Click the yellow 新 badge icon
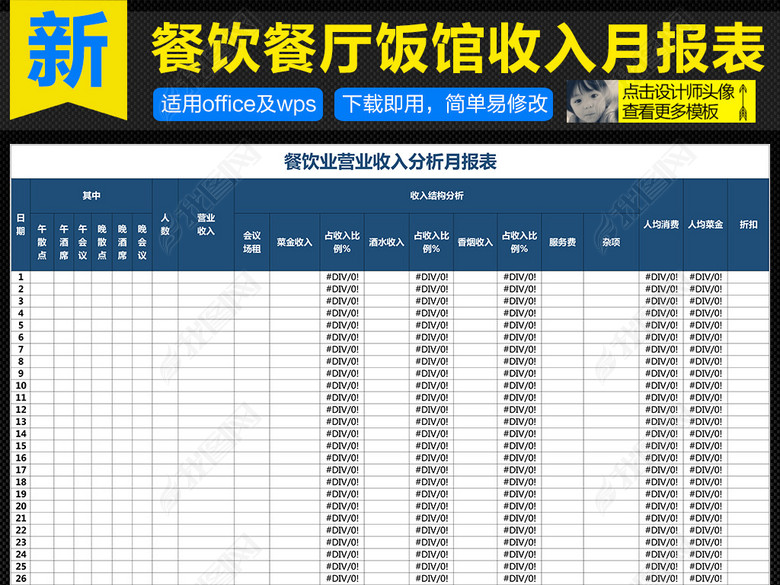780x585 pixels. [67, 52]
